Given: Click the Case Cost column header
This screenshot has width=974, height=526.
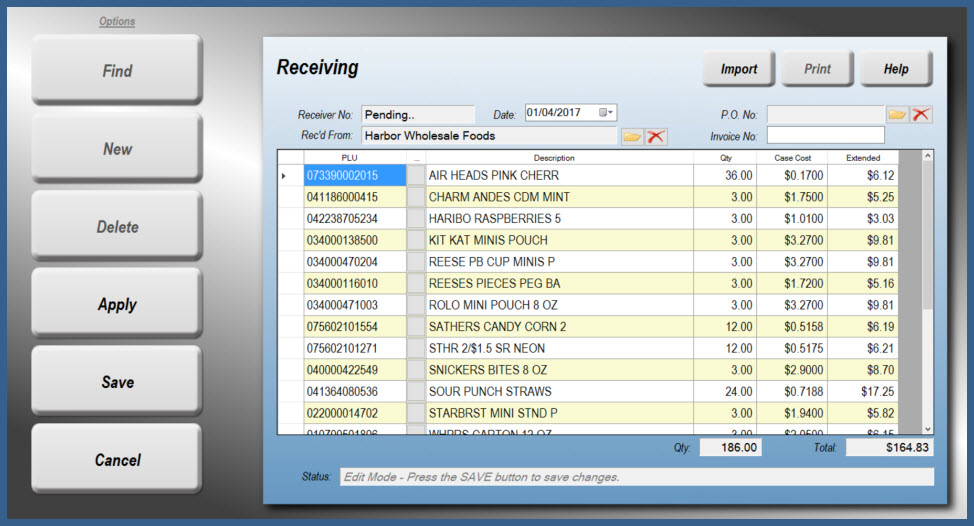Looking at the screenshot, I should tap(792, 158).
